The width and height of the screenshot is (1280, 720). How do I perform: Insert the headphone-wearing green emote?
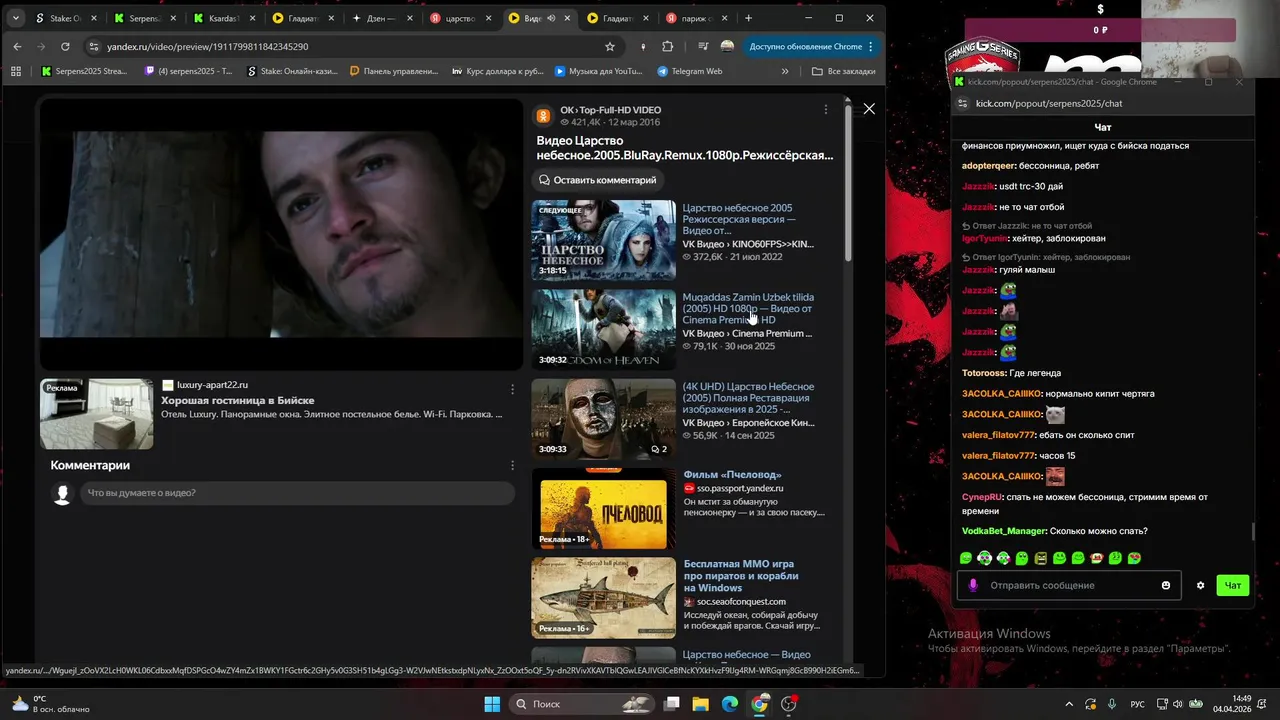click(985, 558)
